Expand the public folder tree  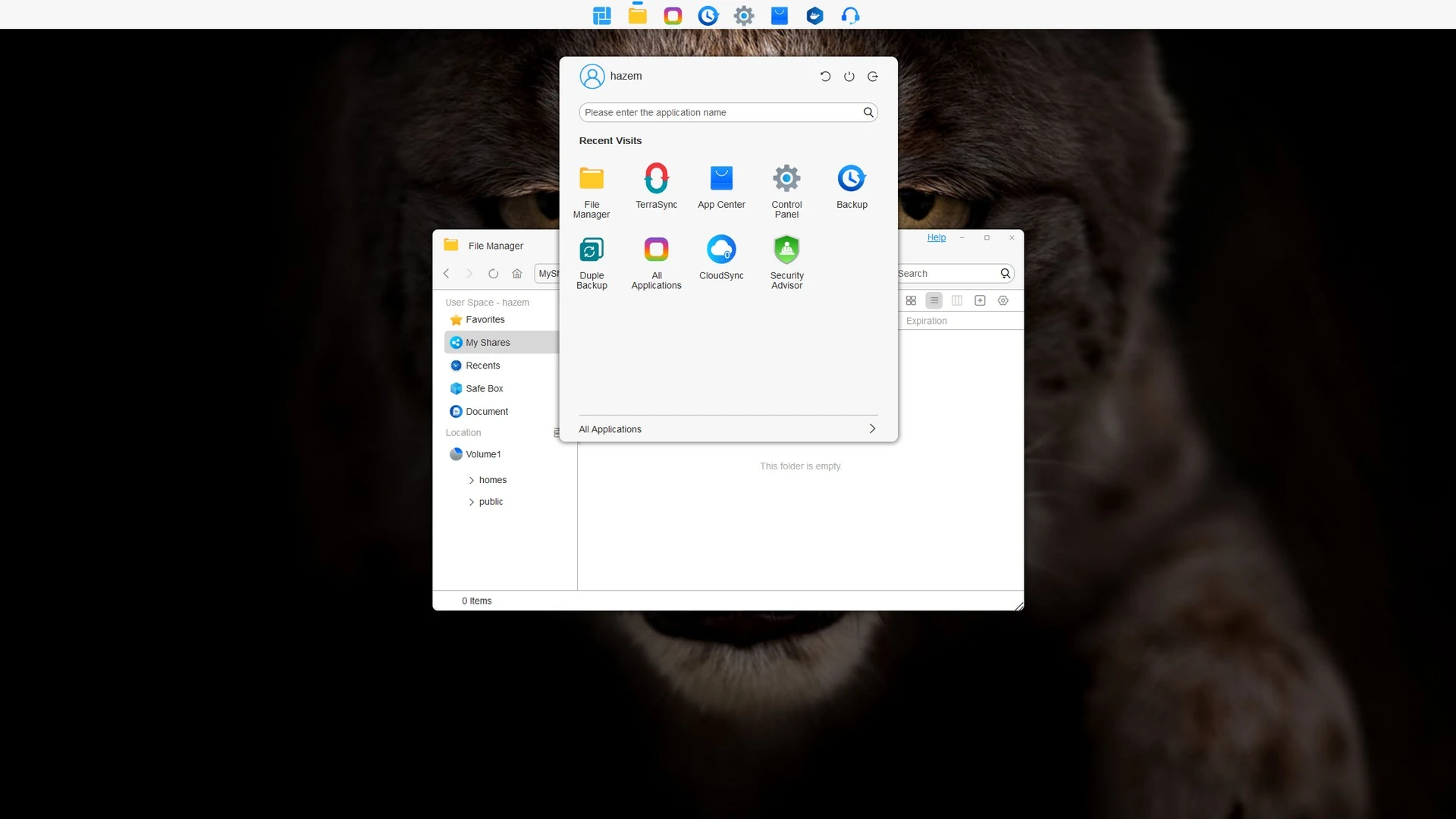472,503
